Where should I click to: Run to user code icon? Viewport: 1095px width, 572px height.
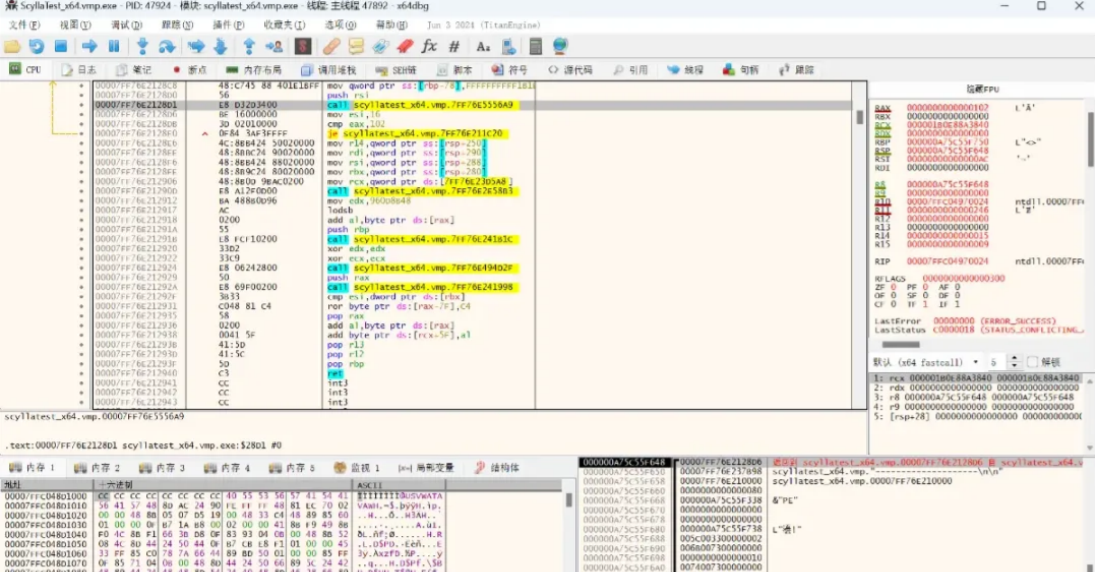click(274, 47)
